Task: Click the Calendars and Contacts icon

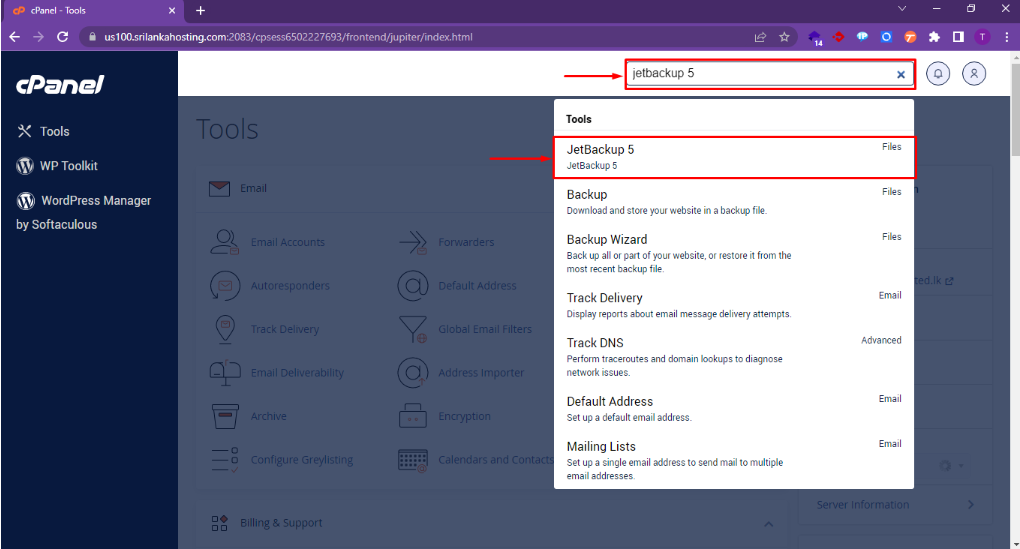Action: click(412, 460)
